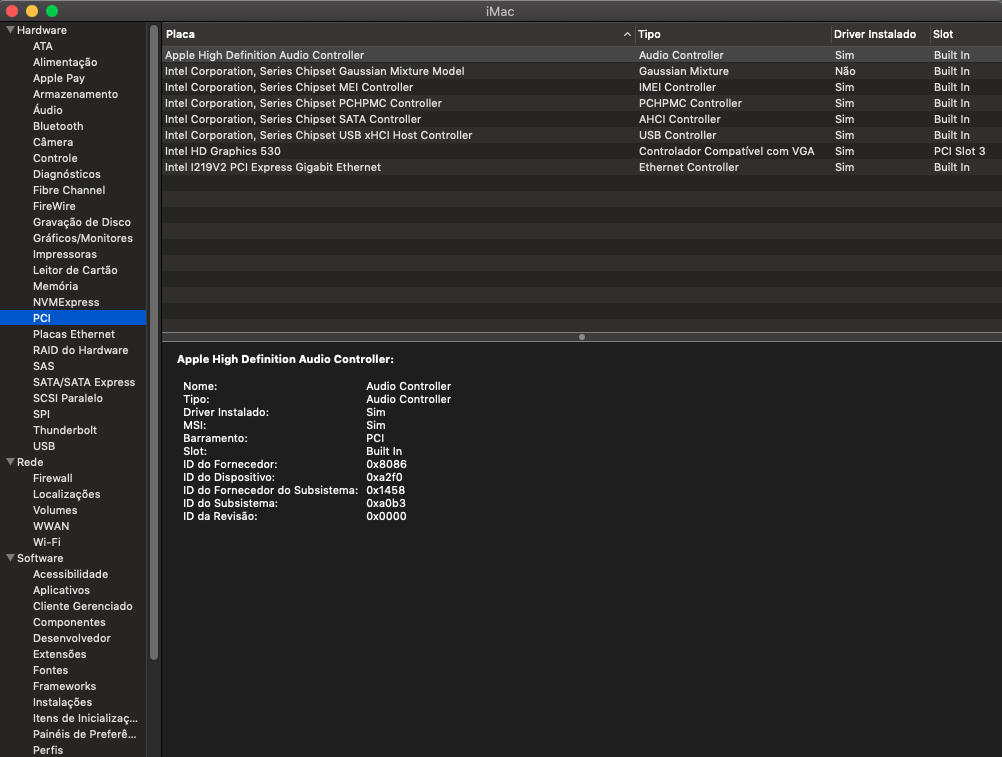Click the green zoom window button
The image size is (1002, 757).
click(x=52, y=10)
